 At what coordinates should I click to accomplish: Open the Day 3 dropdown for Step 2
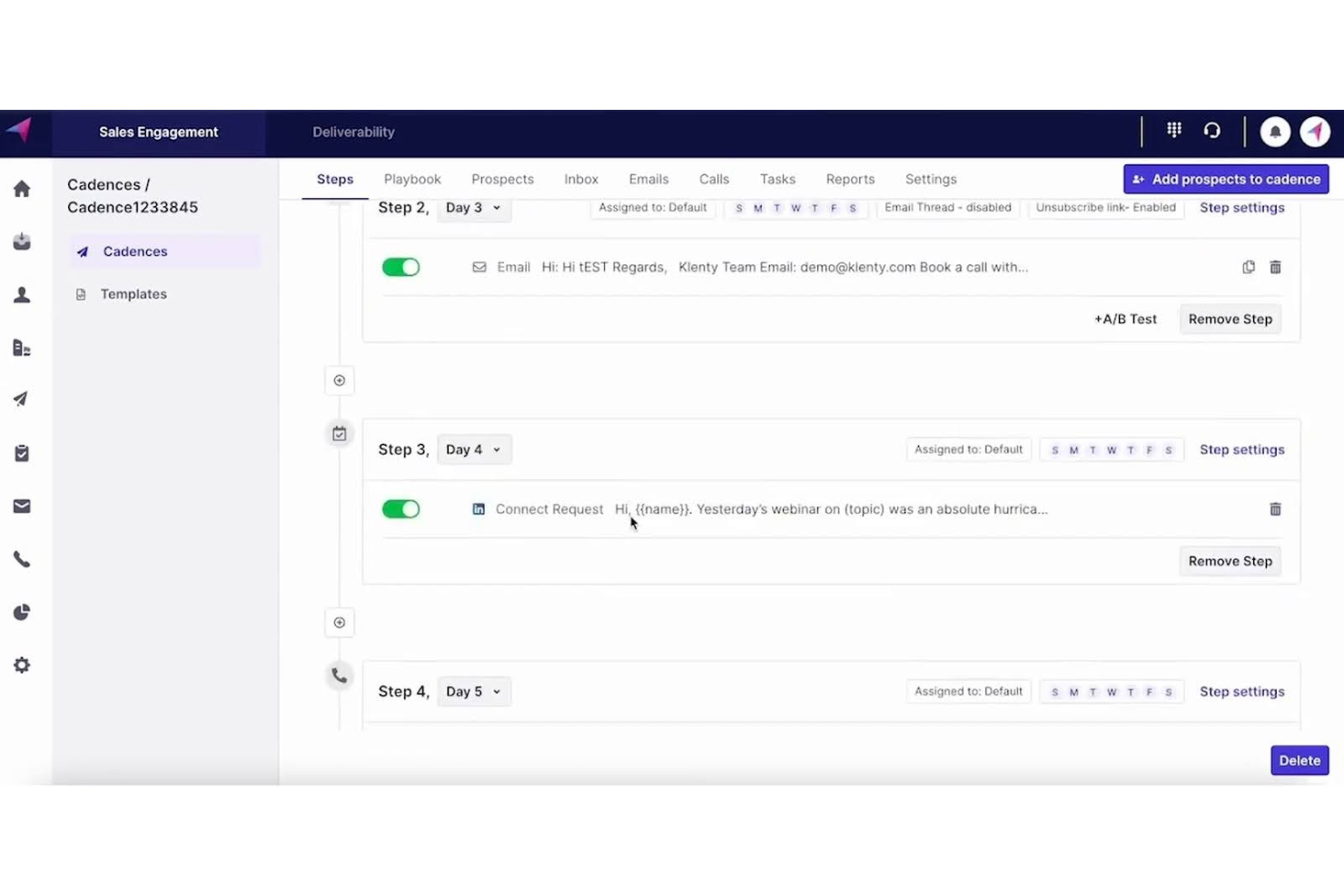tap(472, 208)
